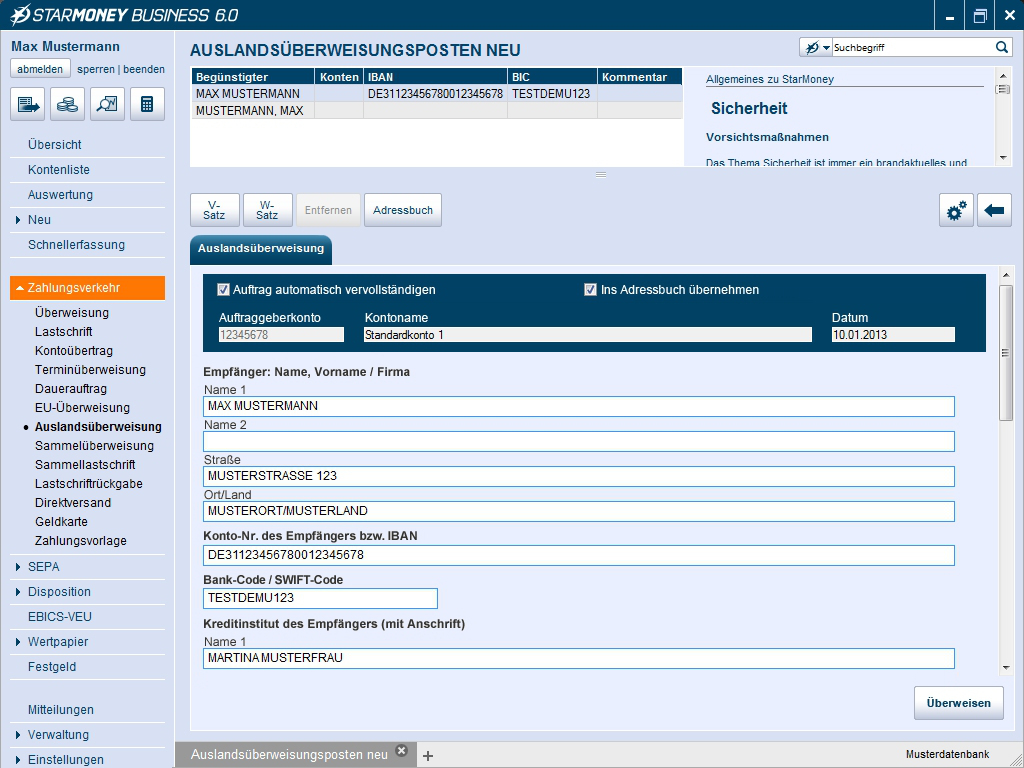This screenshot has width=1024, height=768.
Task: Expand the Einstellungen section
Action: tap(17, 760)
